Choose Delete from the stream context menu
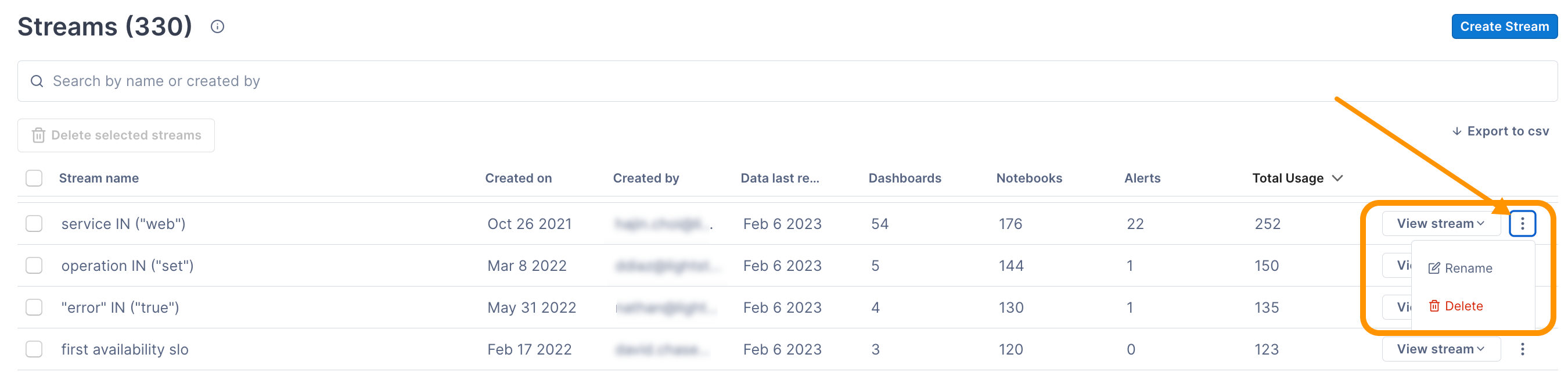 click(x=1463, y=306)
